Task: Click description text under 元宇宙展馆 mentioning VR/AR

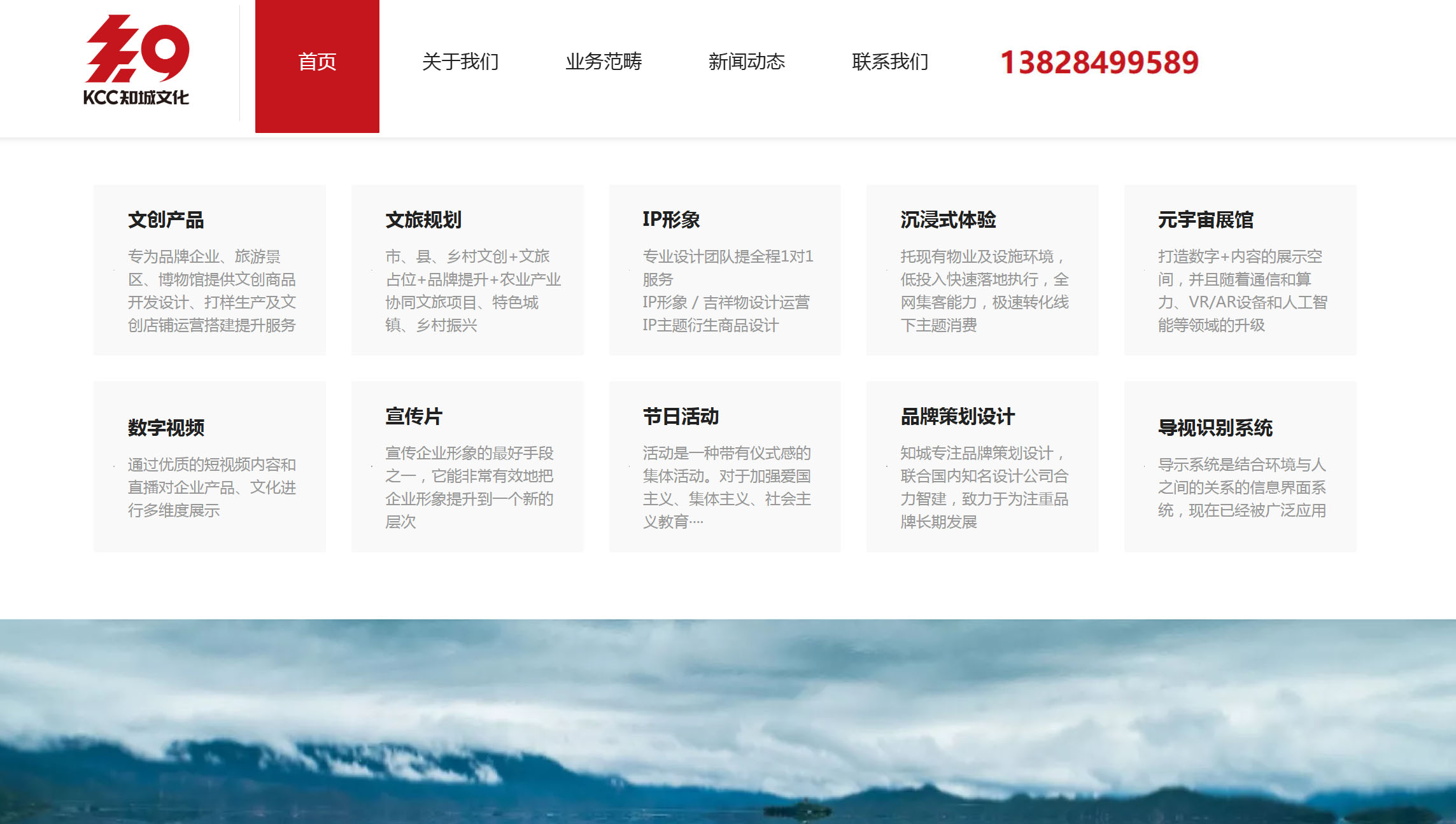Action: point(1241,302)
